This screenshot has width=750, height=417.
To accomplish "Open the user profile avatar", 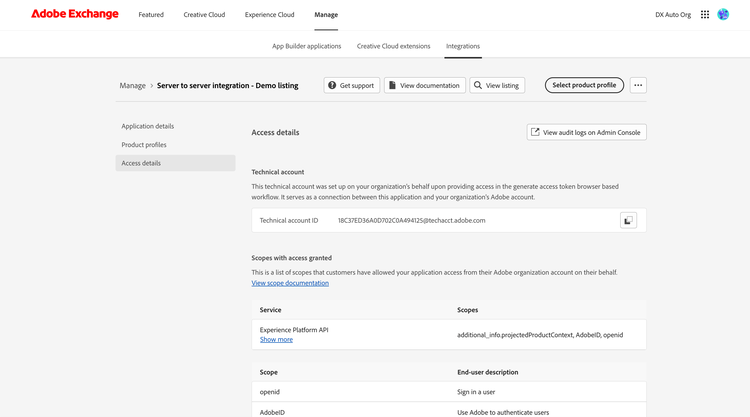I will click(x=723, y=14).
